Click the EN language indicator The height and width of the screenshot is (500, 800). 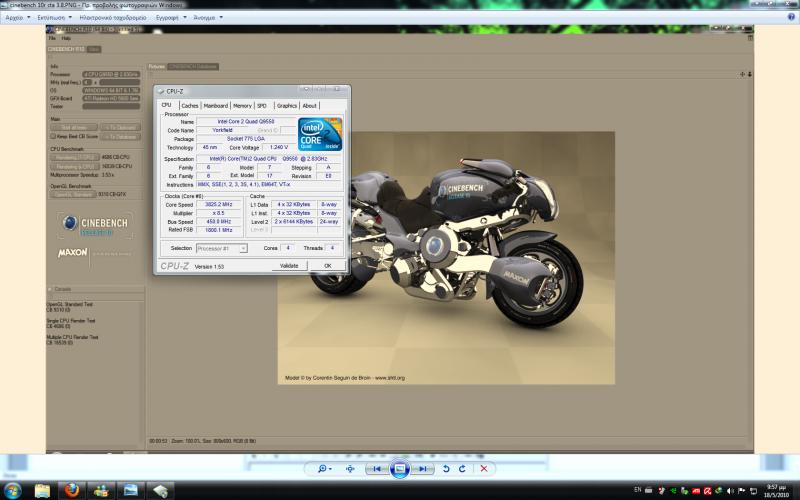coord(637,490)
